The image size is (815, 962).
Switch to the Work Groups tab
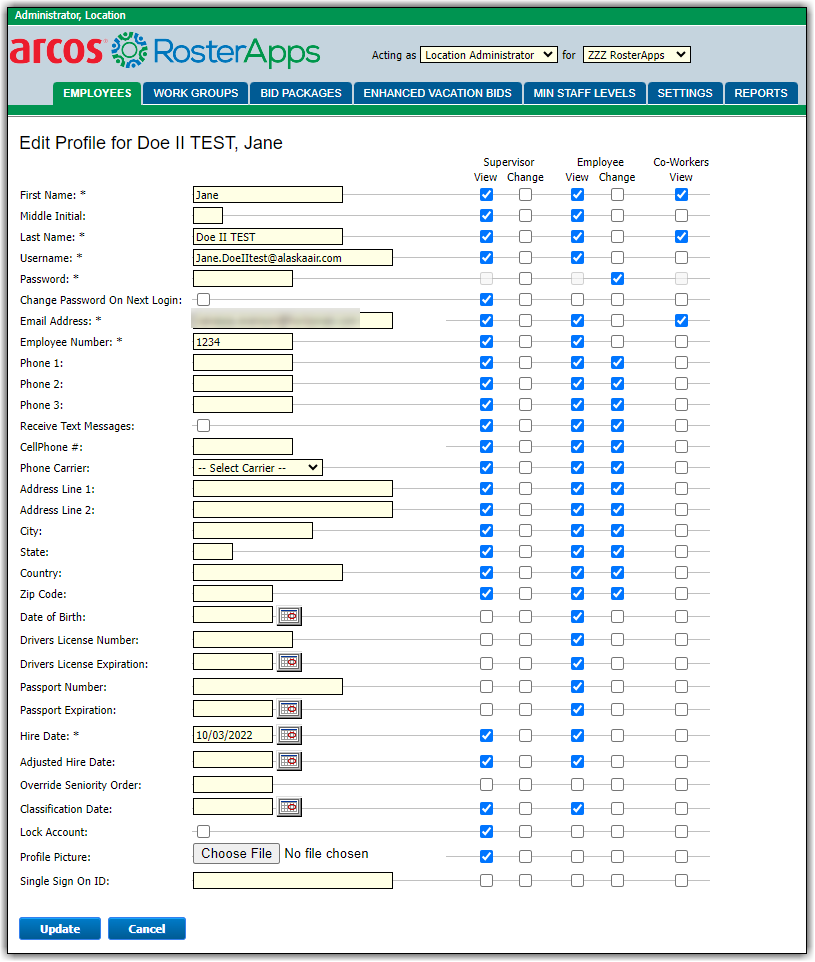196,93
